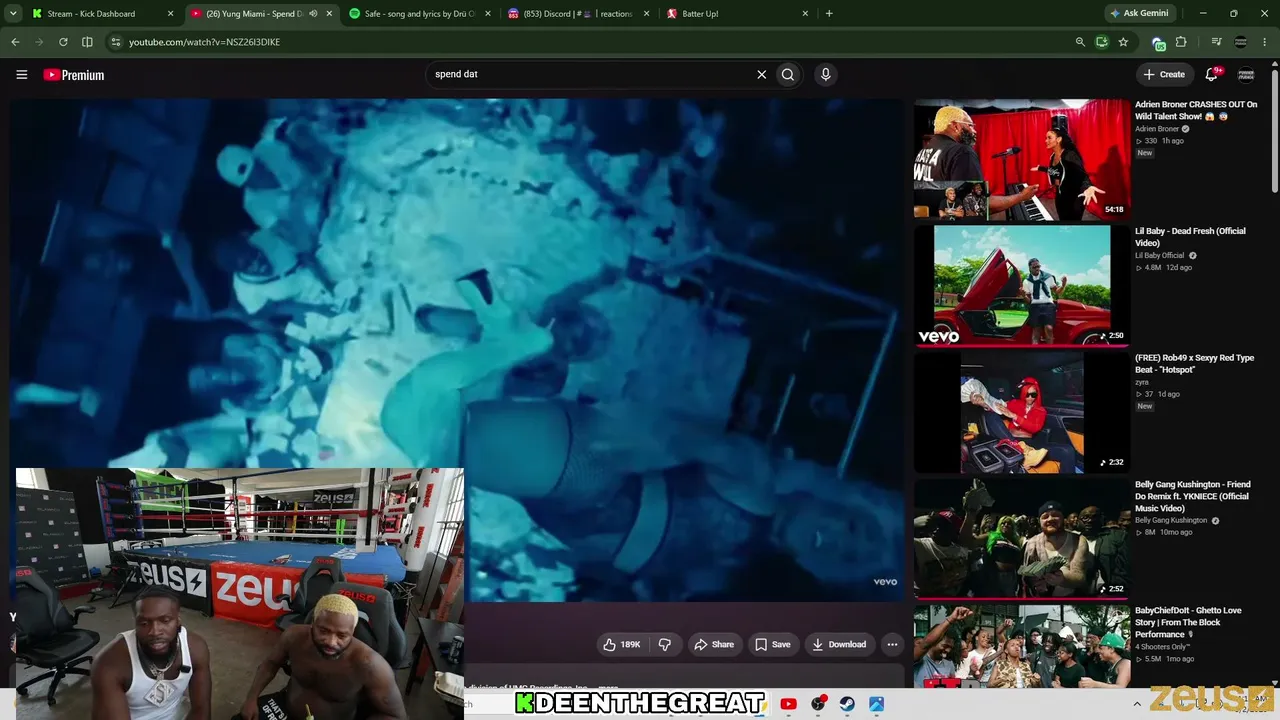Open BabyChiefDoIt Ghetto Love Story title
Image resolution: width=1280 pixels, height=720 pixels.
tap(1188, 622)
